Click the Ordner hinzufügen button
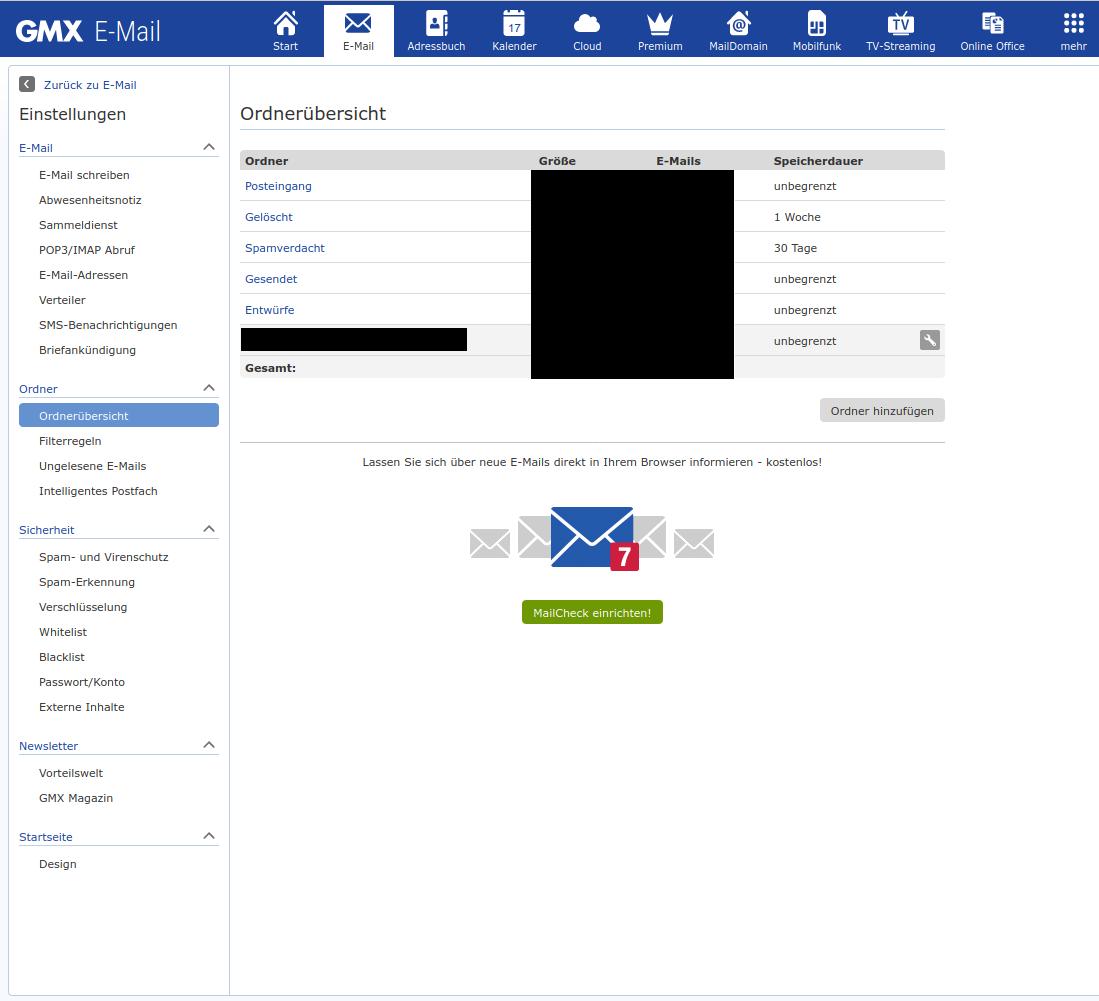 click(x=882, y=411)
